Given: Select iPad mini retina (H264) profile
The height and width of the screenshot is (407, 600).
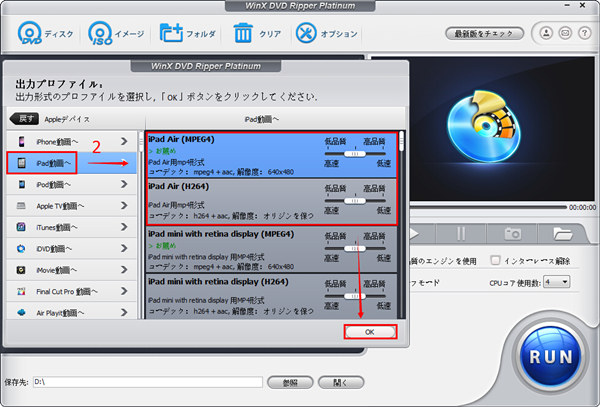Looking at the screenshot, I should [x=271, y=296].
